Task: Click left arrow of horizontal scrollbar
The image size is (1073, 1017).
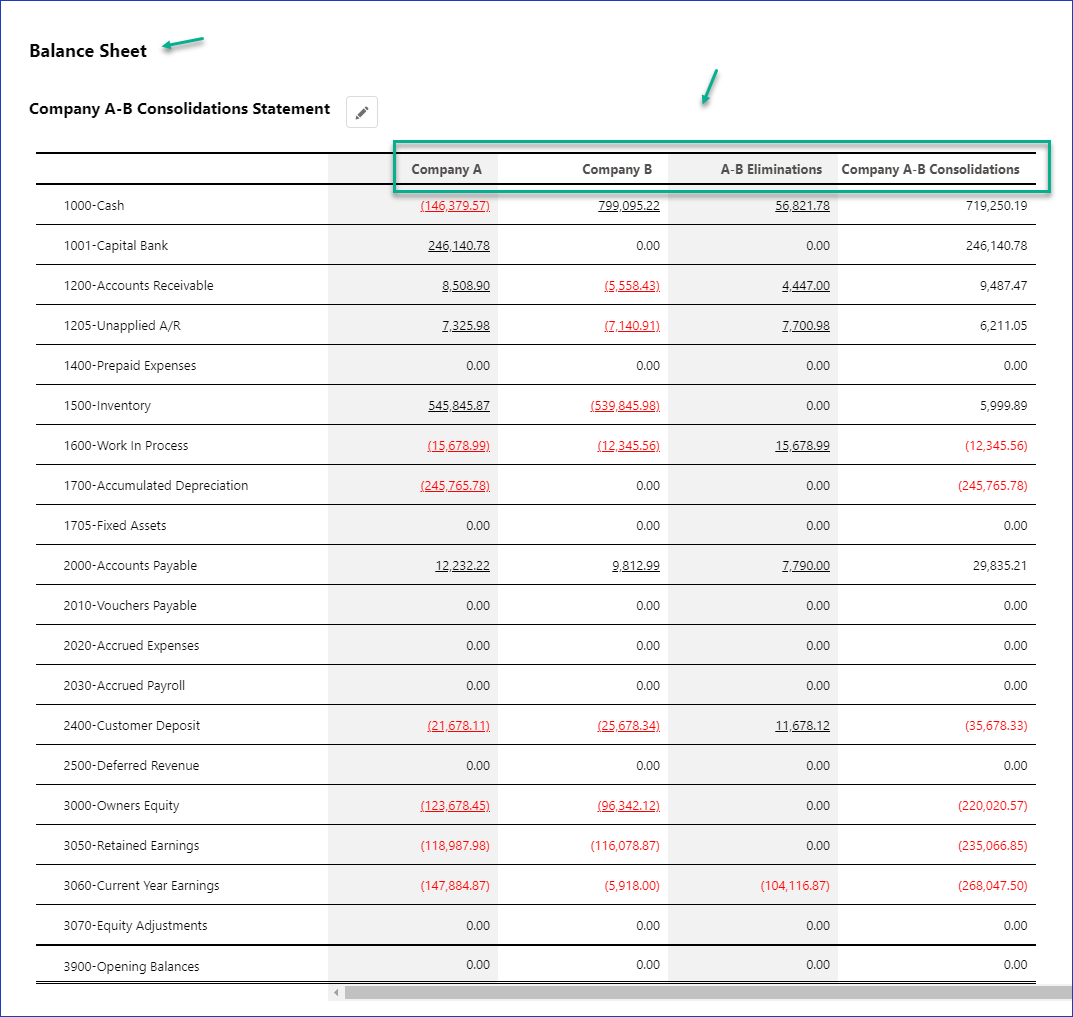Action: (336, 993)
